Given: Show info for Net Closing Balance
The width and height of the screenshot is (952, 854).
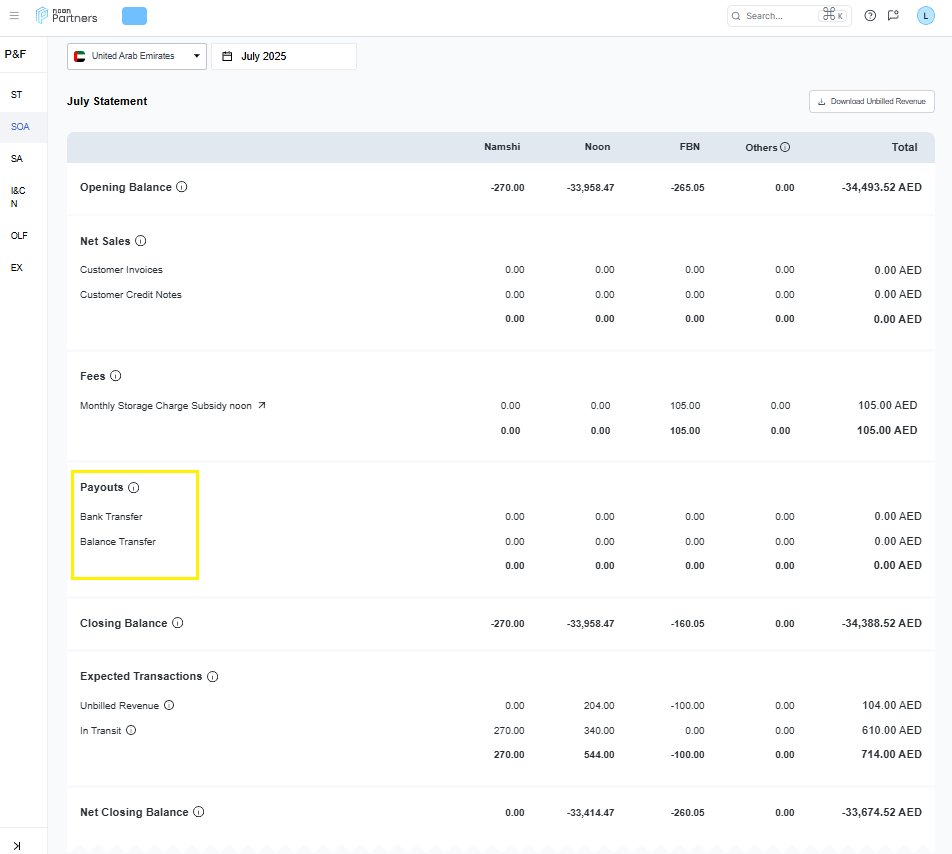Looking at the screenshot, I should pos(199,812).
